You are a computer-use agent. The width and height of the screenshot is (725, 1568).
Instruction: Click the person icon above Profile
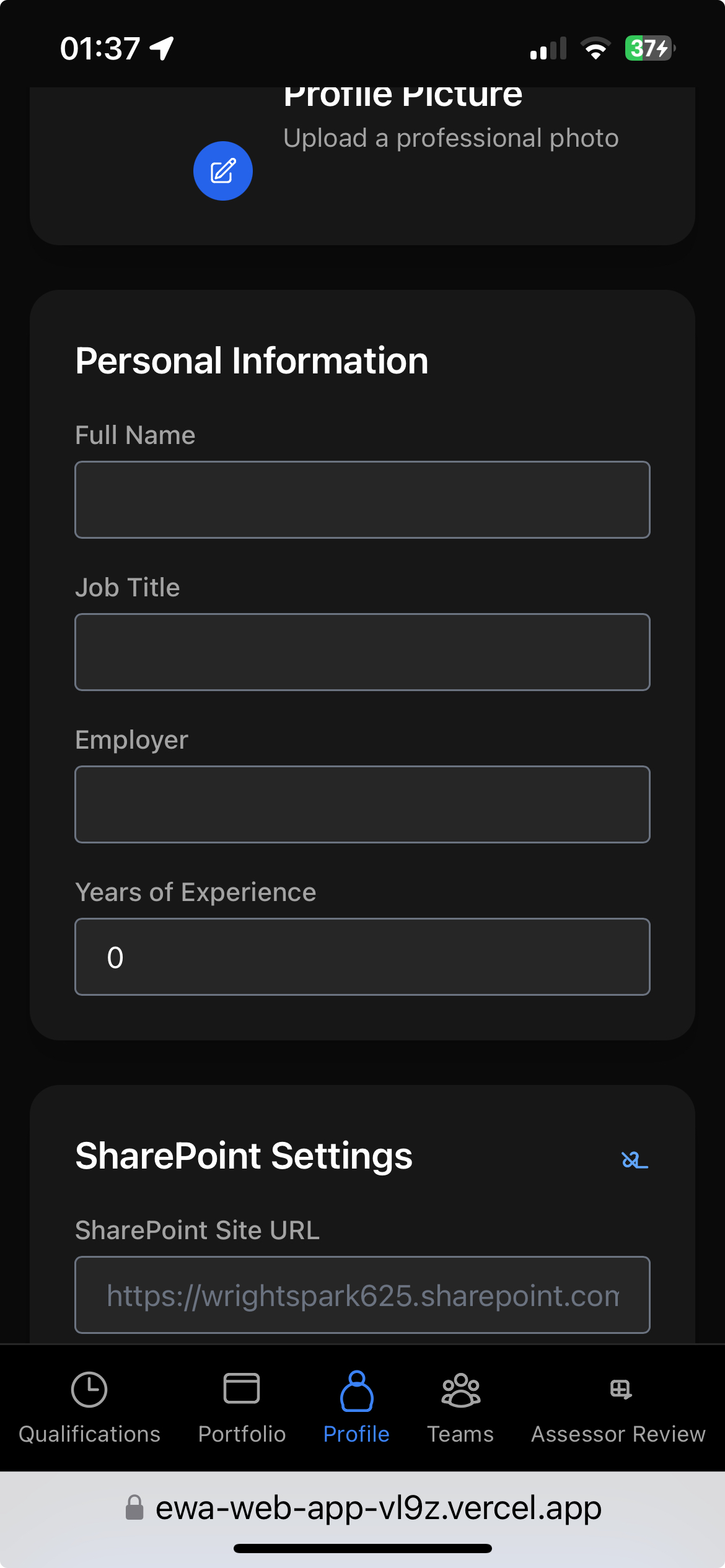click(356, 1389)
